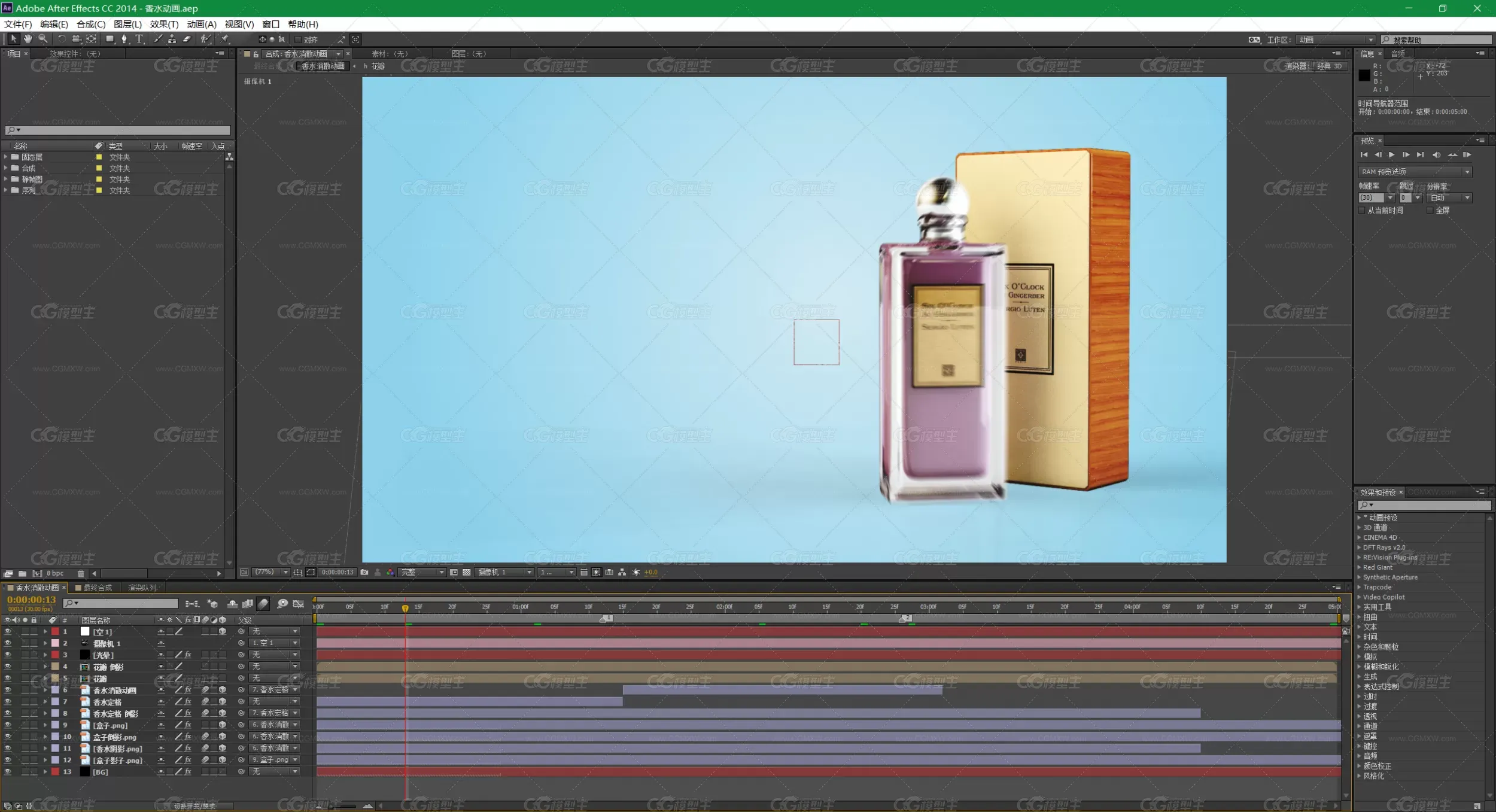Select the Pan Behind anchor tool

(x=91, y=39)
